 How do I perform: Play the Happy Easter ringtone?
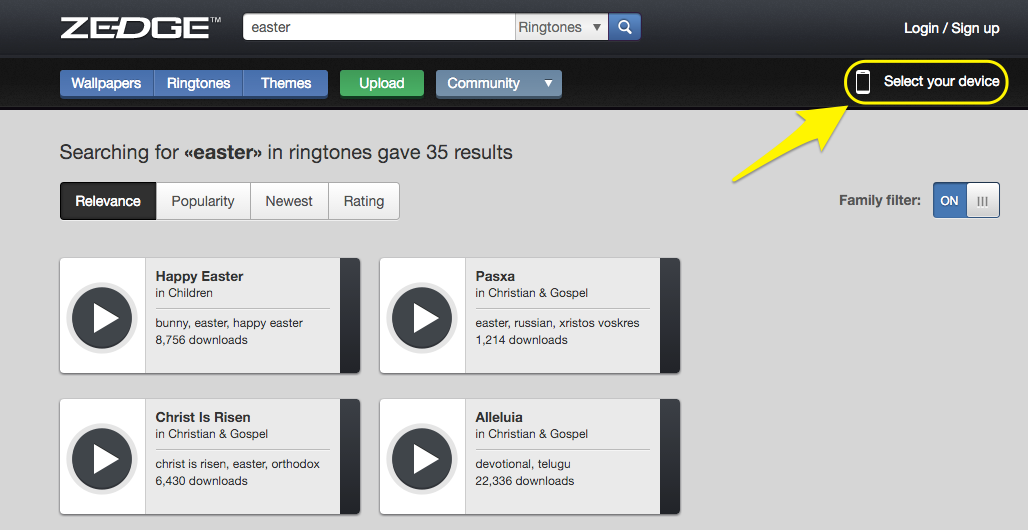[102, 317]
